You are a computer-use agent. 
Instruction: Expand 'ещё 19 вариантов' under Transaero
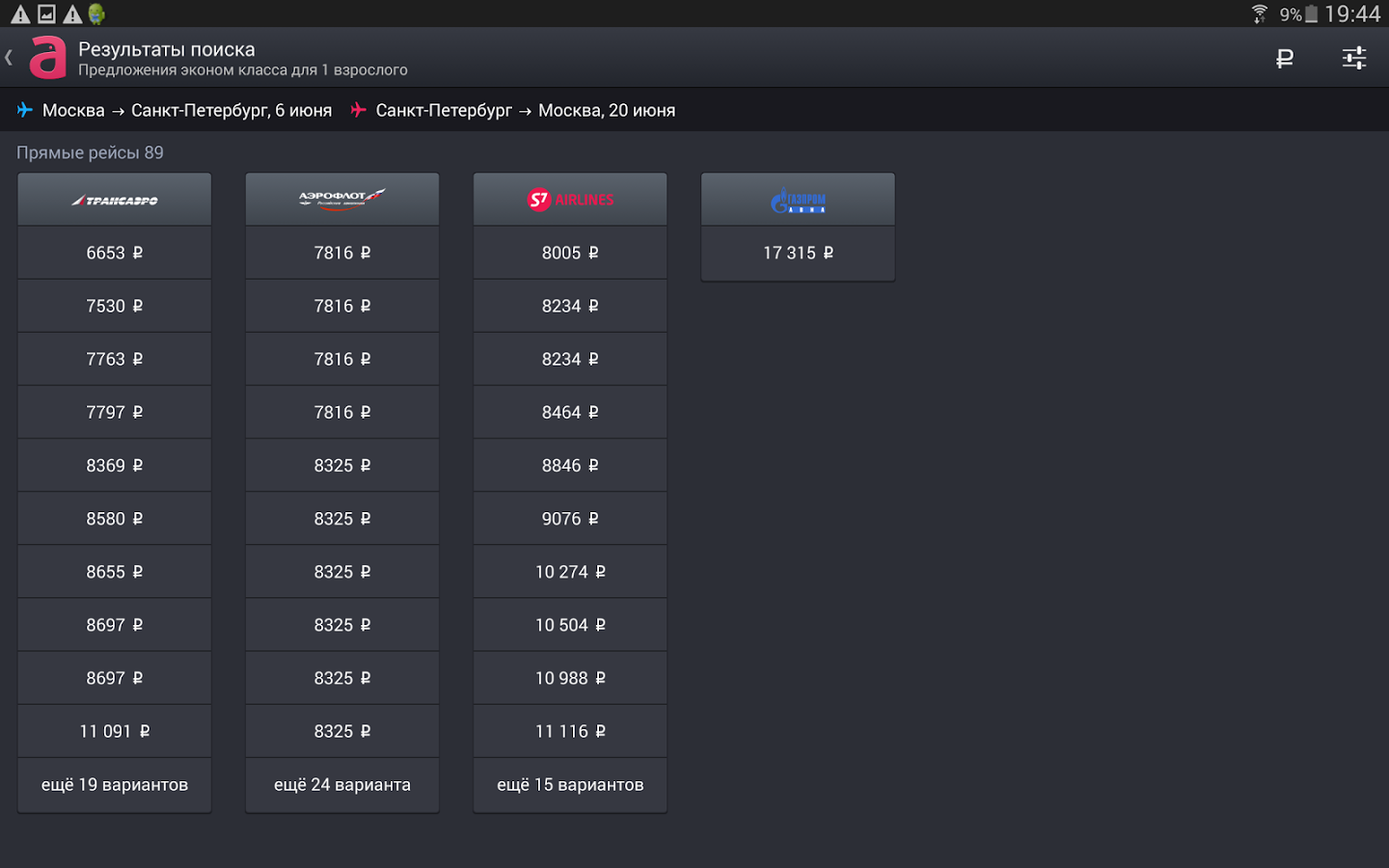pyautogui.click(x=115, y=785)
